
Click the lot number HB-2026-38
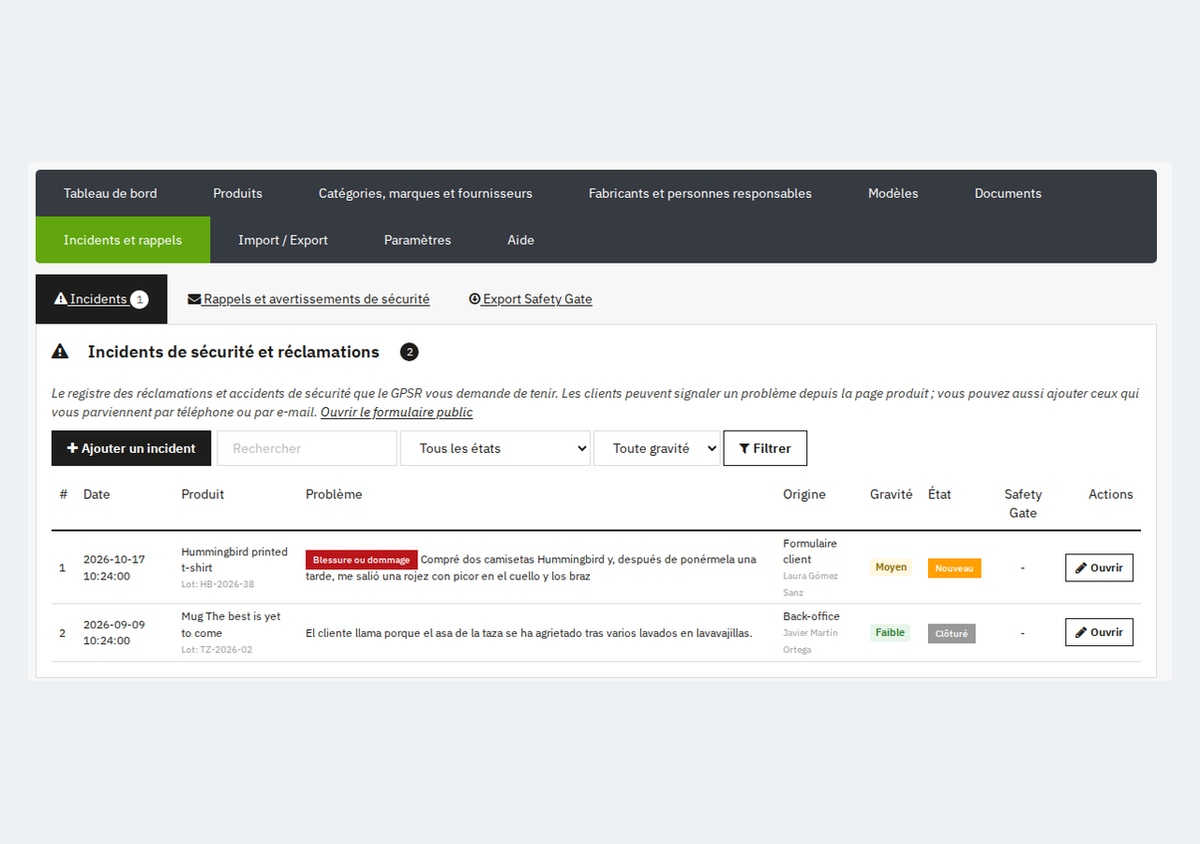[218, 584]
